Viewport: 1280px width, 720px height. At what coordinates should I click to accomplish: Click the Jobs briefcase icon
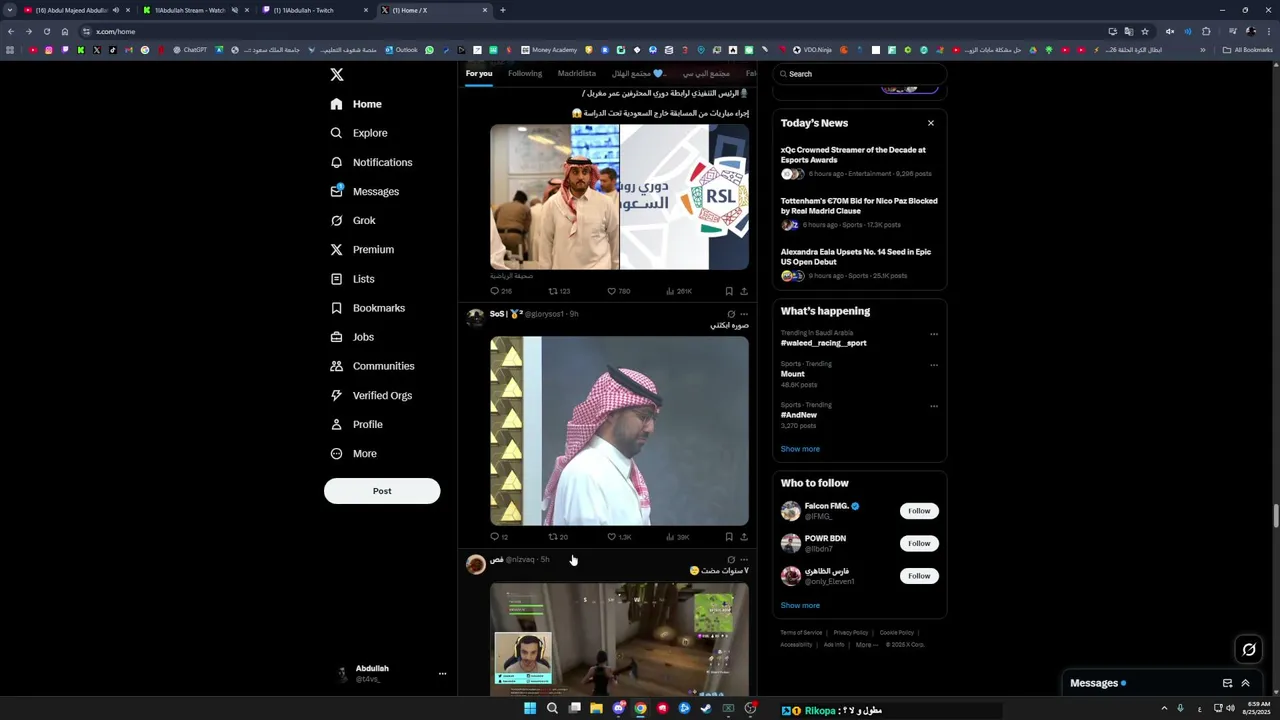point(336,337)
